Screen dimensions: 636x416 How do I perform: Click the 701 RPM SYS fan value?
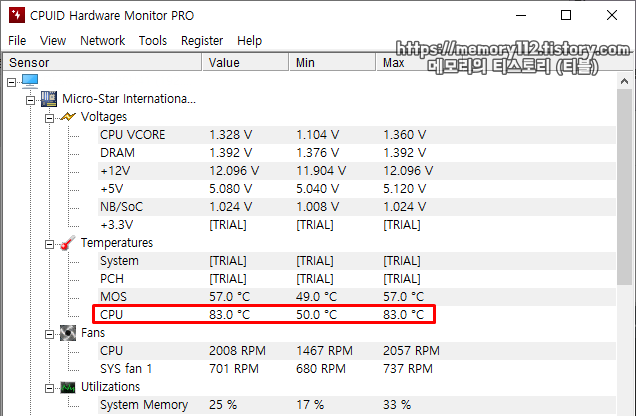tap(234, 369)
